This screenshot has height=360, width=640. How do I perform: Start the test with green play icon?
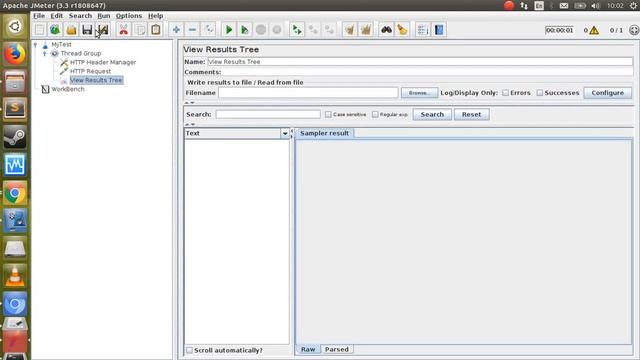[229, 30]
